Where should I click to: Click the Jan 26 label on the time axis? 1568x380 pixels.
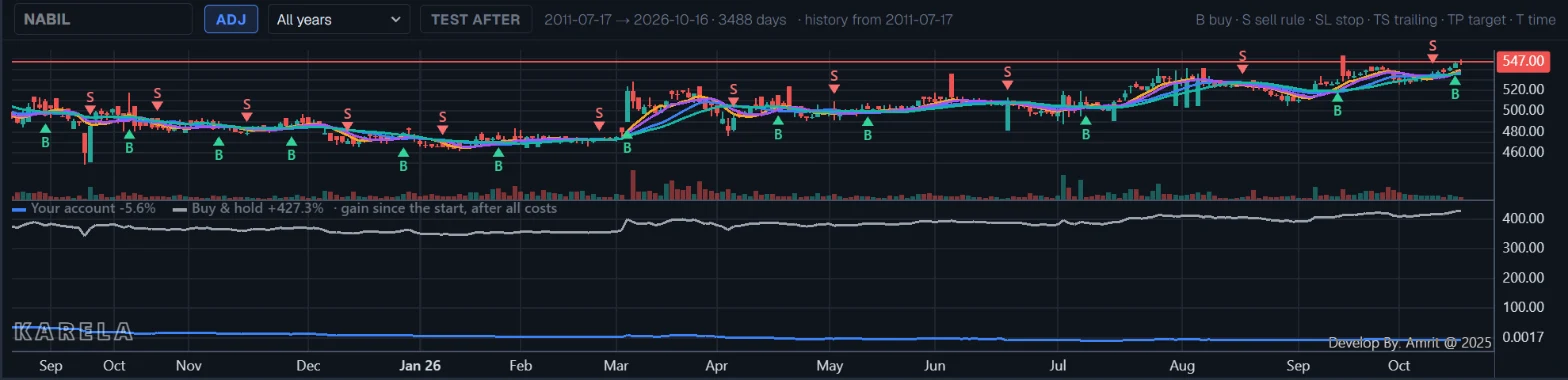click(419, 366)
